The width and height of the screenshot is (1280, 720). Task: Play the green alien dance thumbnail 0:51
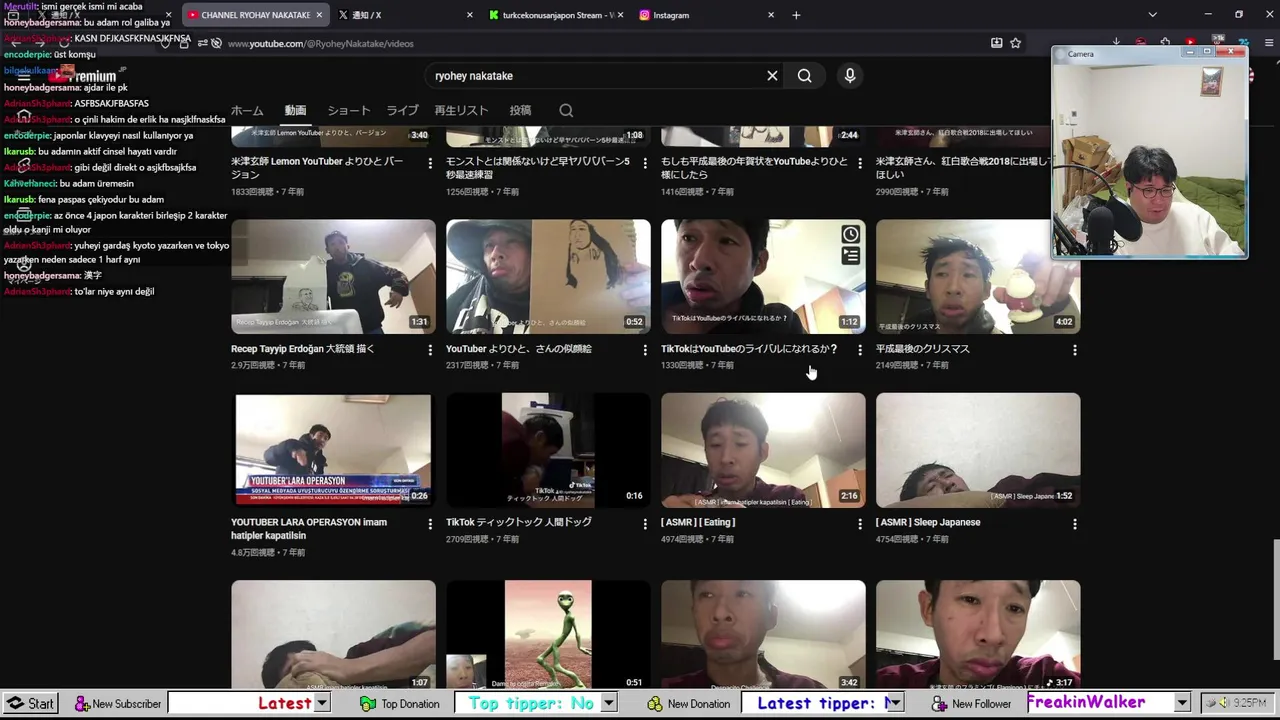tap(548, 635)
